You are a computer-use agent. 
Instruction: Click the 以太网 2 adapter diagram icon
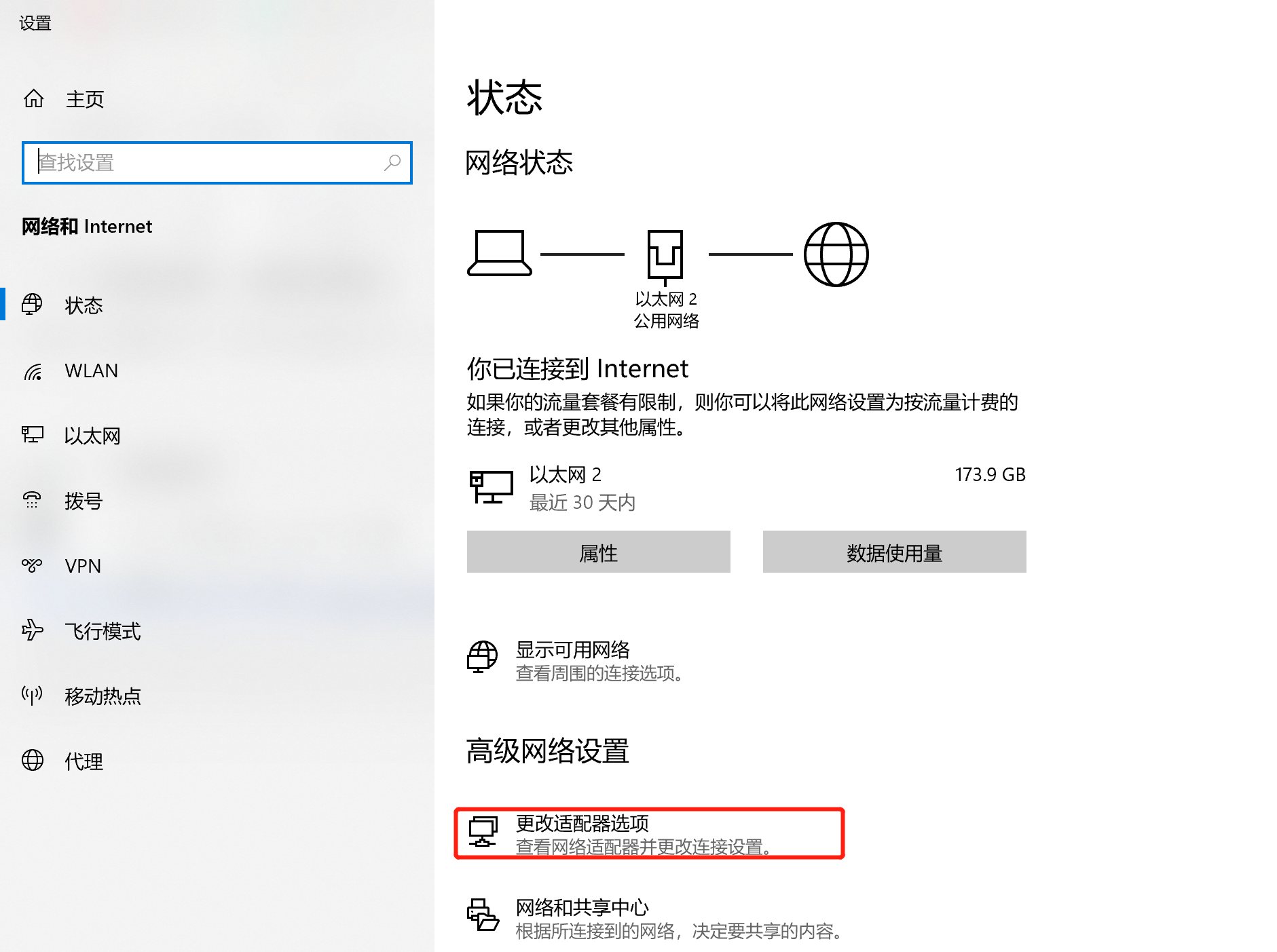[x=665, y=257]
